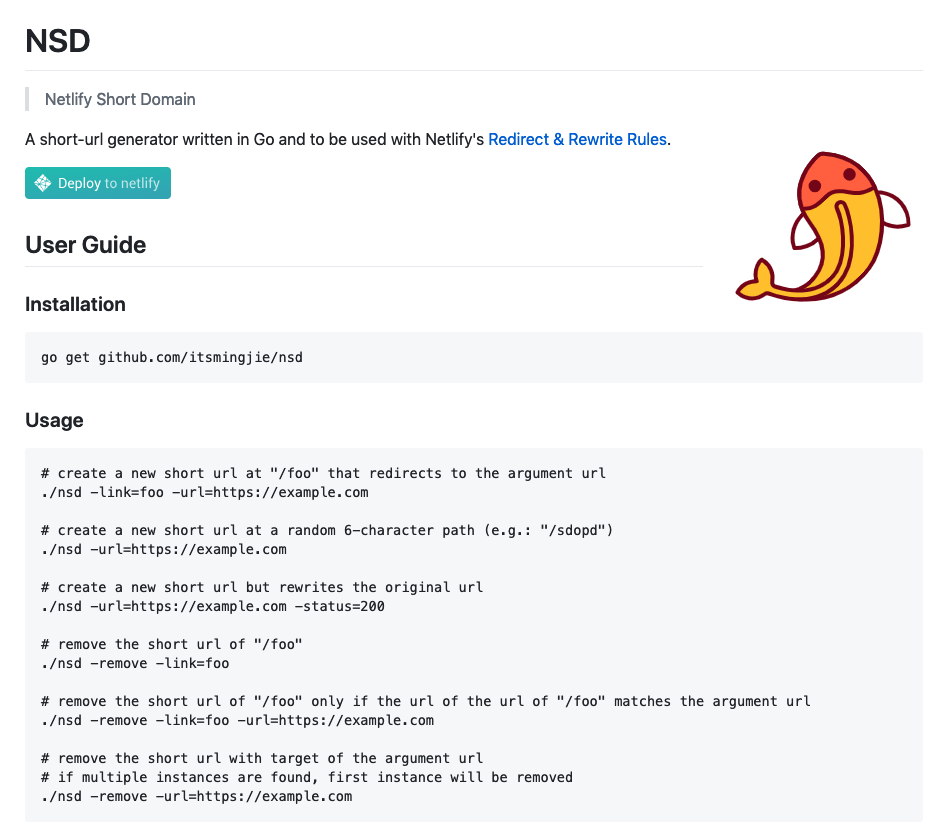Select the go get github.com/itsmingjie/nsd command
The image size is (938, 828).
[x=170, y=356]
